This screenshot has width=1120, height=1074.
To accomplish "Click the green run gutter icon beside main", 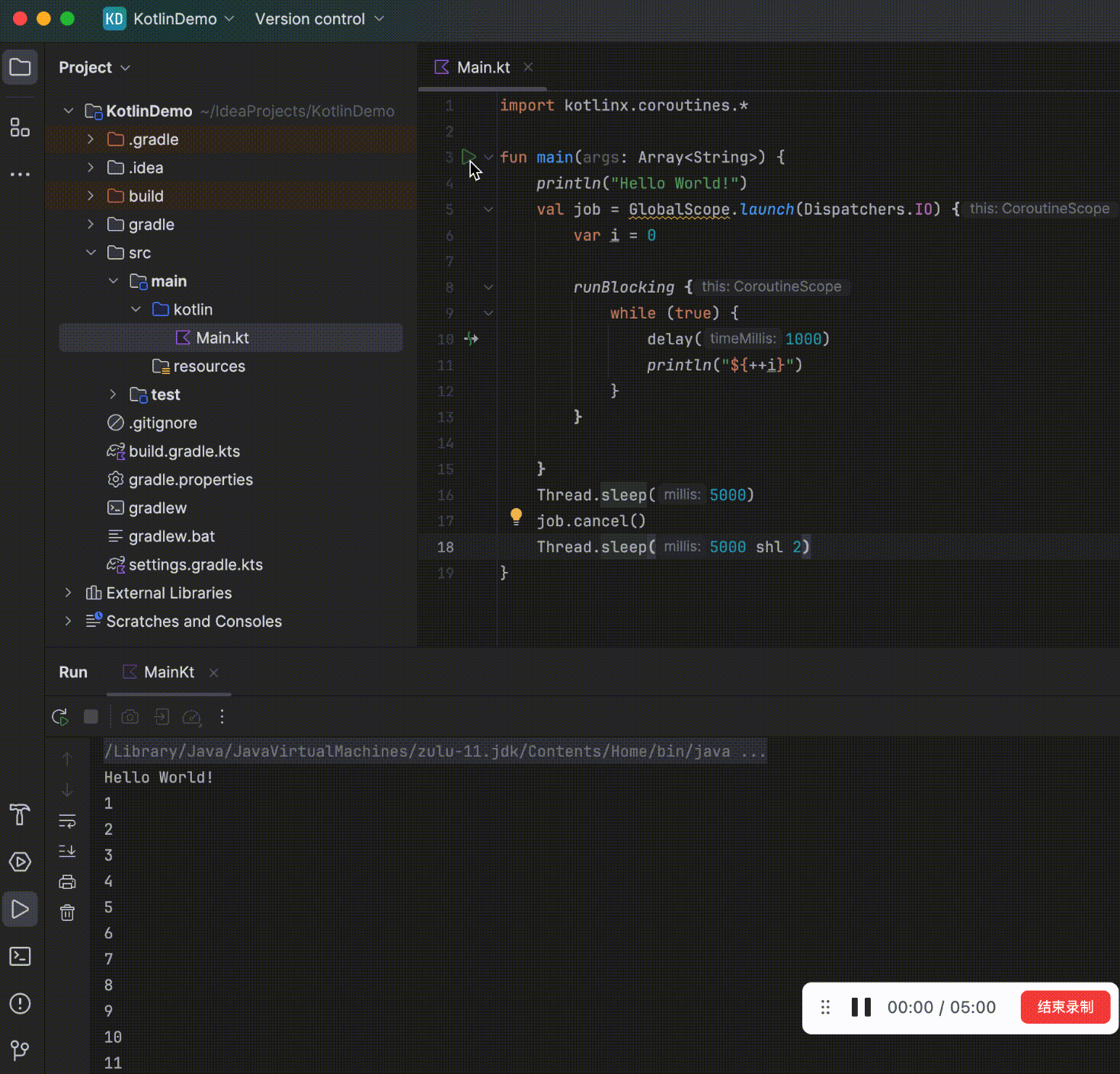I will click(x=468, y=157).
